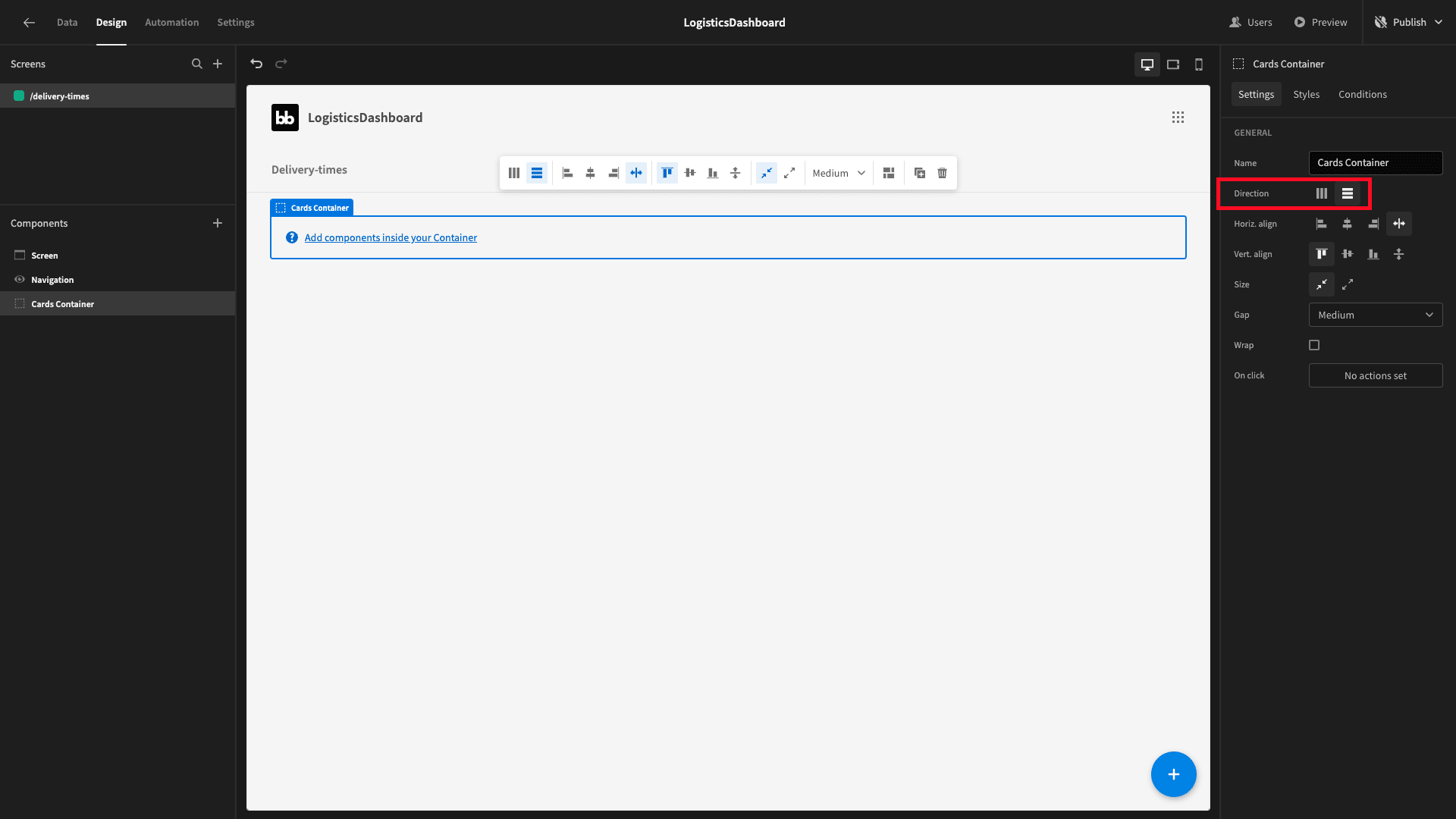Duplicate container via floating toolbar icon
Viewport: 1456px width, 819px height.
tap(920, 173)
